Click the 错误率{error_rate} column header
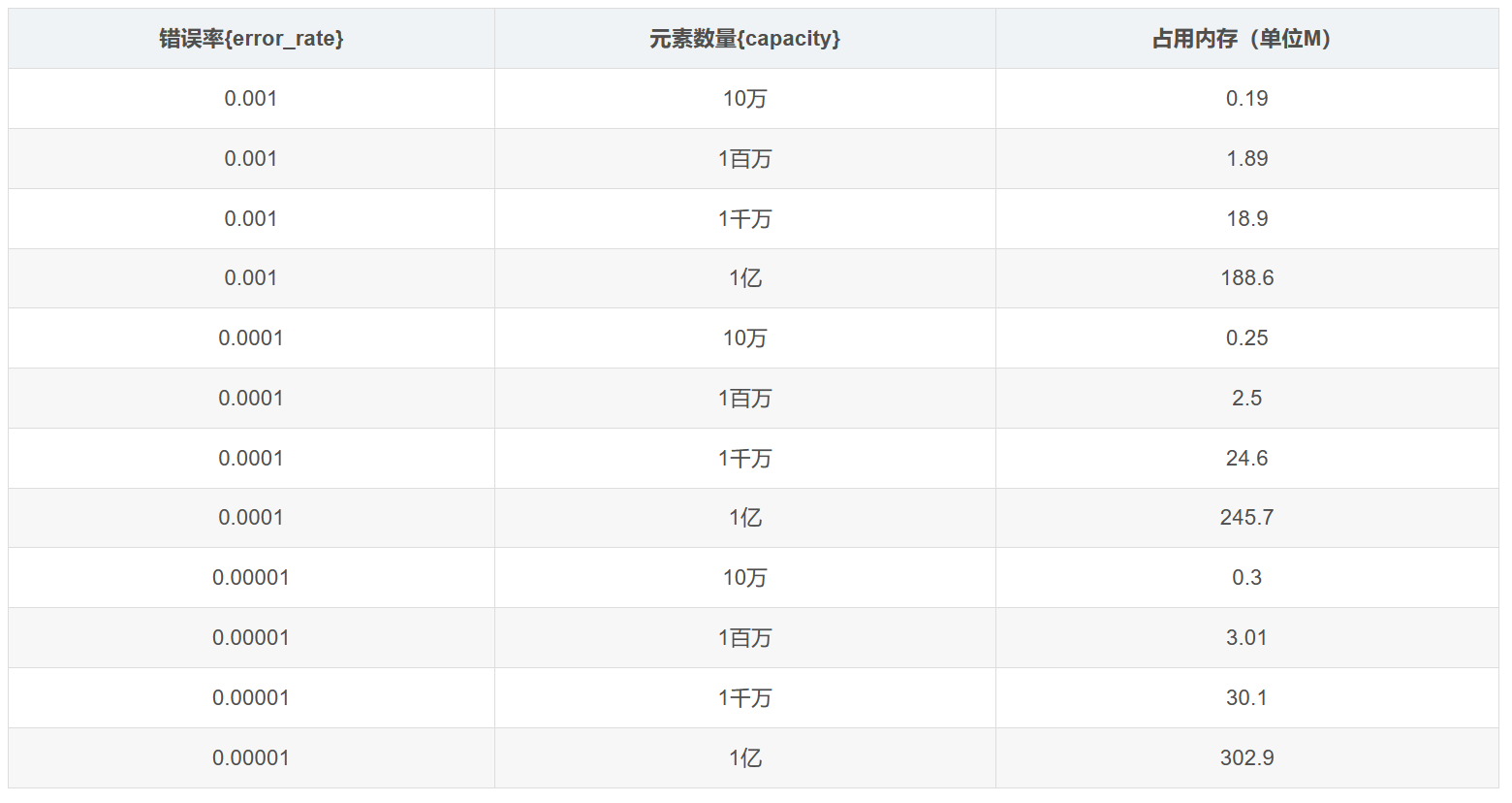Viewport: 1512px width, 803px height. [251, 39]
